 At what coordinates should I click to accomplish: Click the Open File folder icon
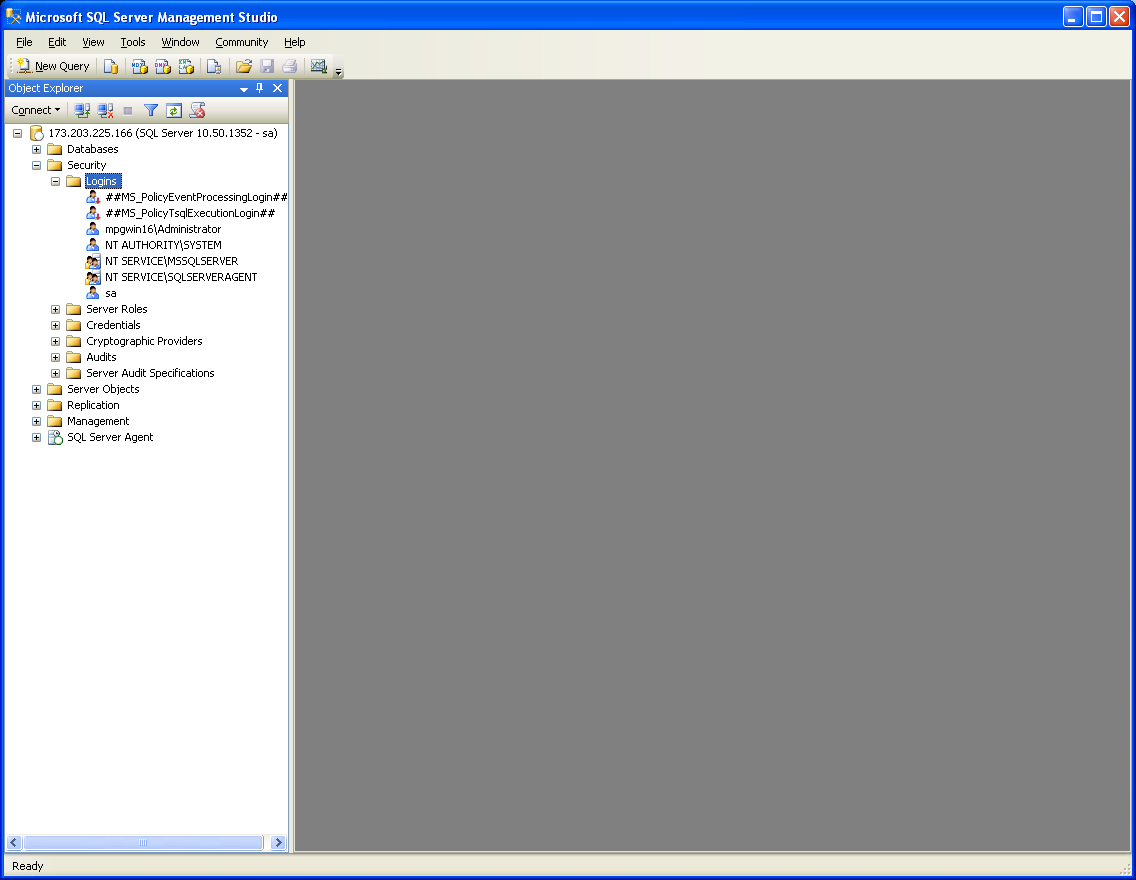243,67
